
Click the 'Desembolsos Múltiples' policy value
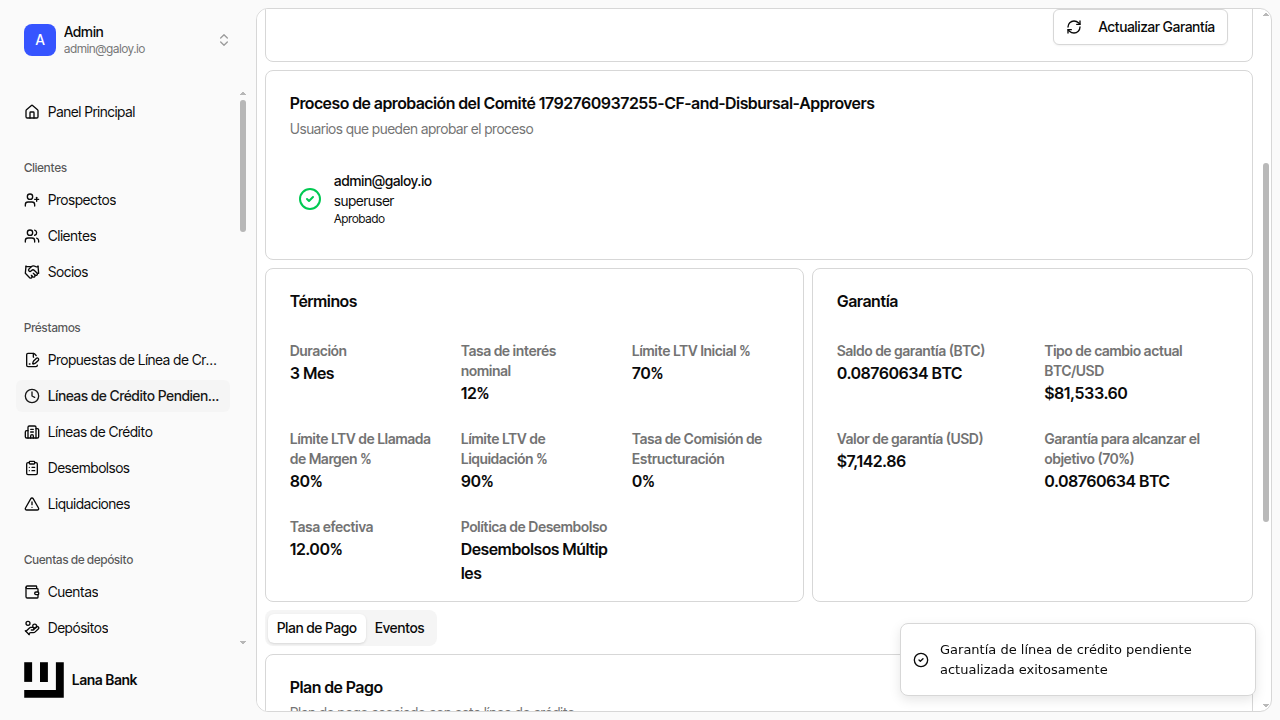click(x=534, y=561)
